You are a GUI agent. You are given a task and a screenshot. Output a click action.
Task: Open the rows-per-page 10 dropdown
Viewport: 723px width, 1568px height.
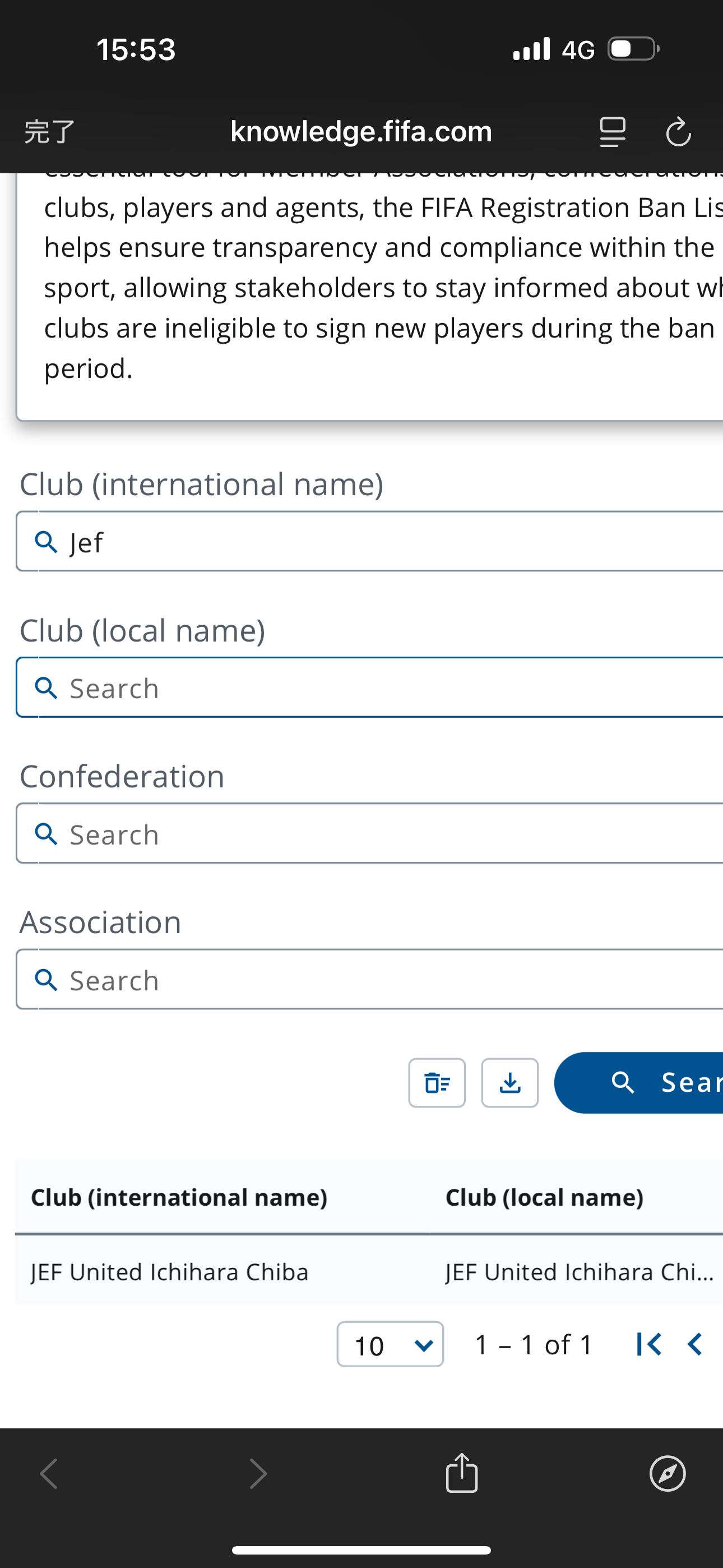[x=390, y=1344]
